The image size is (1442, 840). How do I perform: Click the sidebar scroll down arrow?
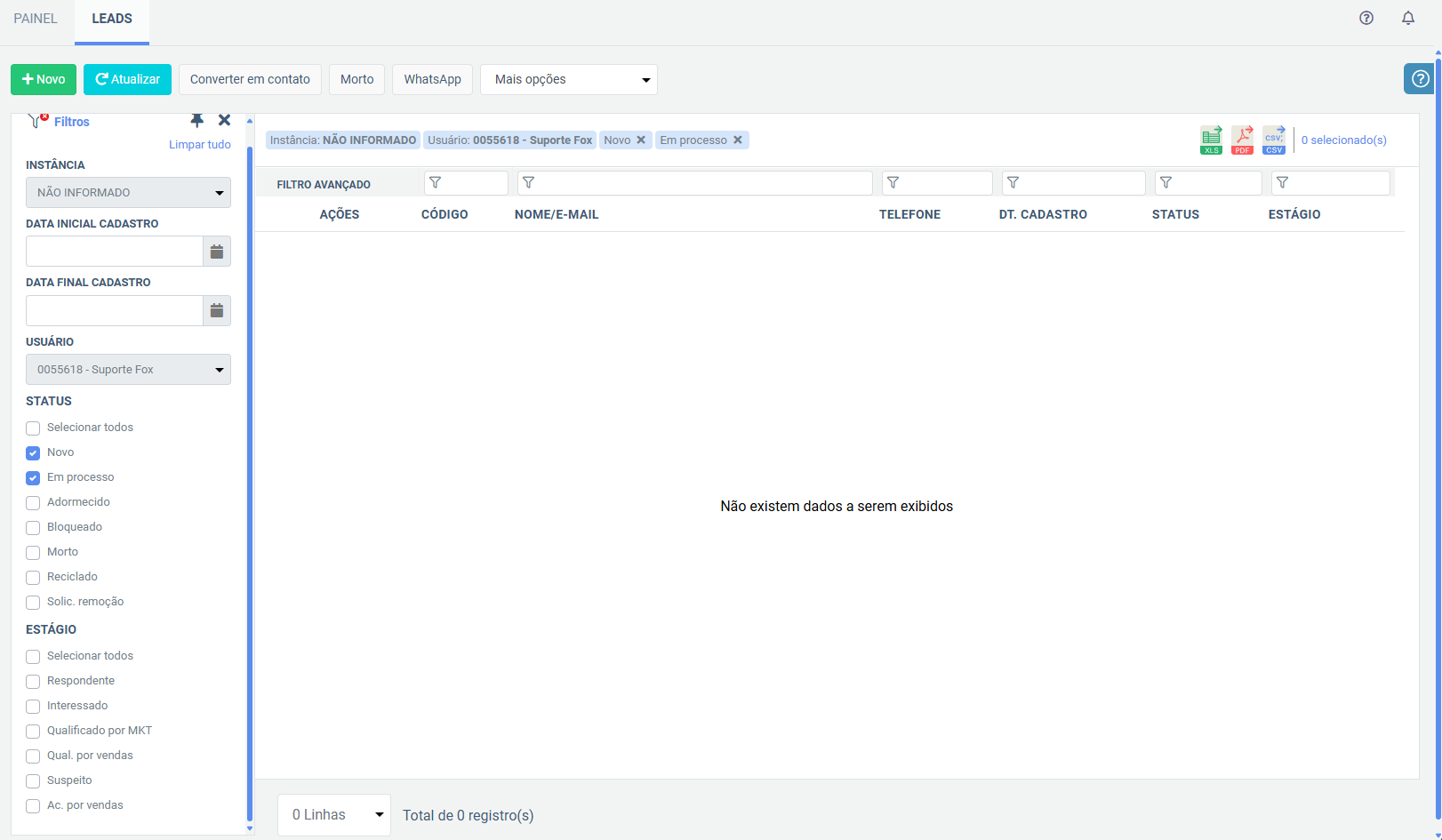(x=250, y=828)
